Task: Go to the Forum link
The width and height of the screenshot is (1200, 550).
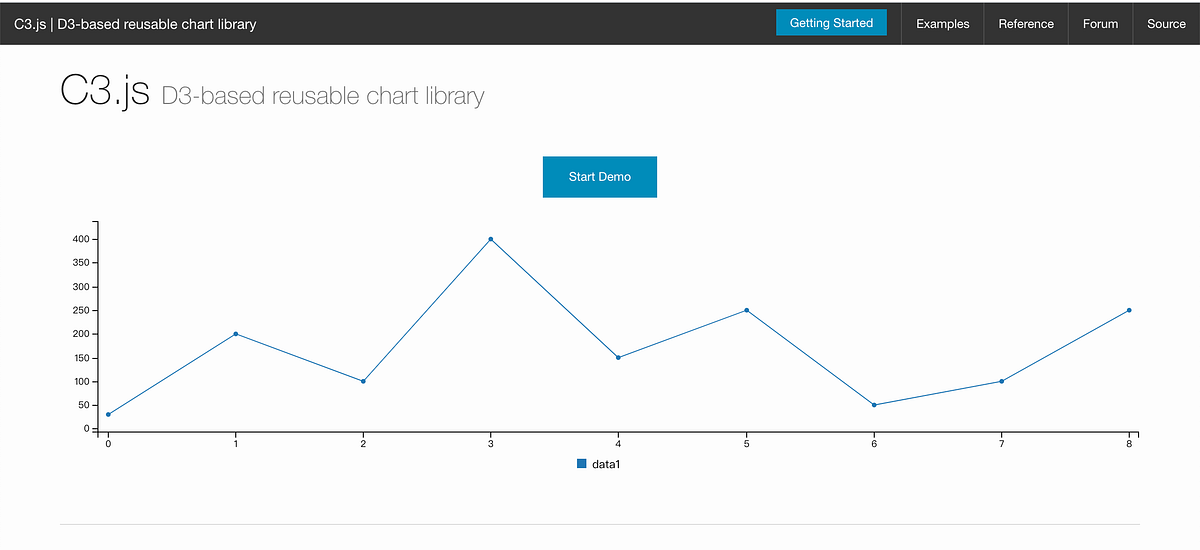Action: 1100,24
